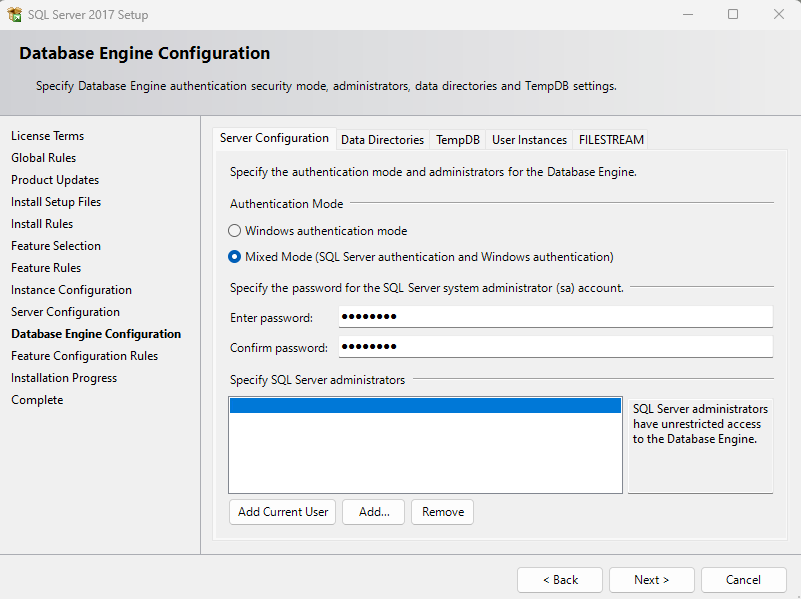Image resolution: width=801 pixels, height=599 pixels.
Task: Proceed with the Next > button
Action: (652, 580)
